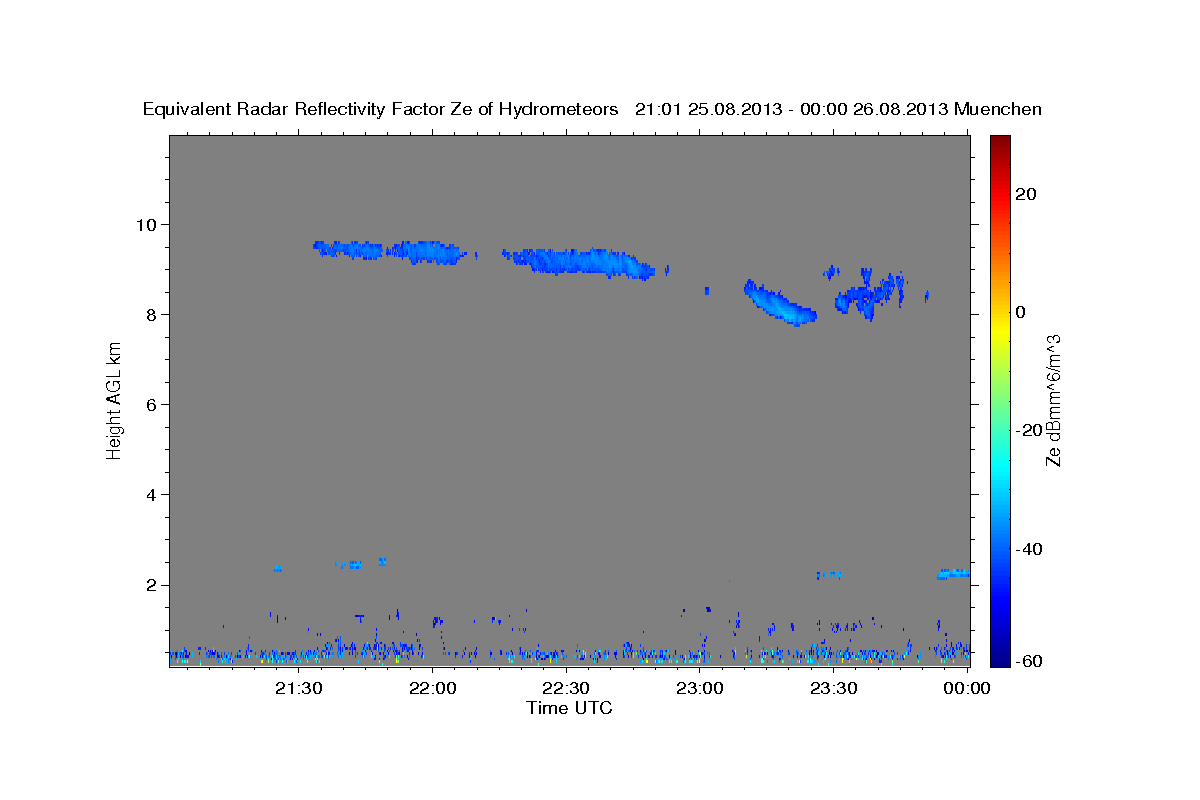Click the height axis value '2'
Screen dimensions: 1200x800
(152, 585)
